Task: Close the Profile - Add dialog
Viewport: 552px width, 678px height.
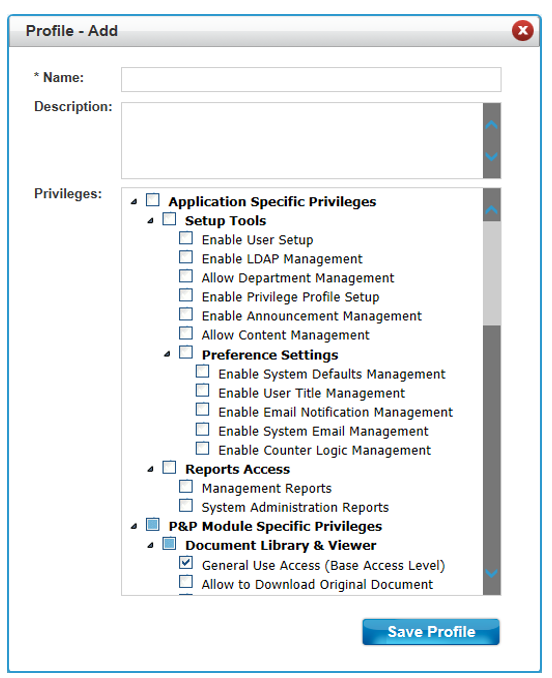Action: pyautogui.click(x=522, y=31)
